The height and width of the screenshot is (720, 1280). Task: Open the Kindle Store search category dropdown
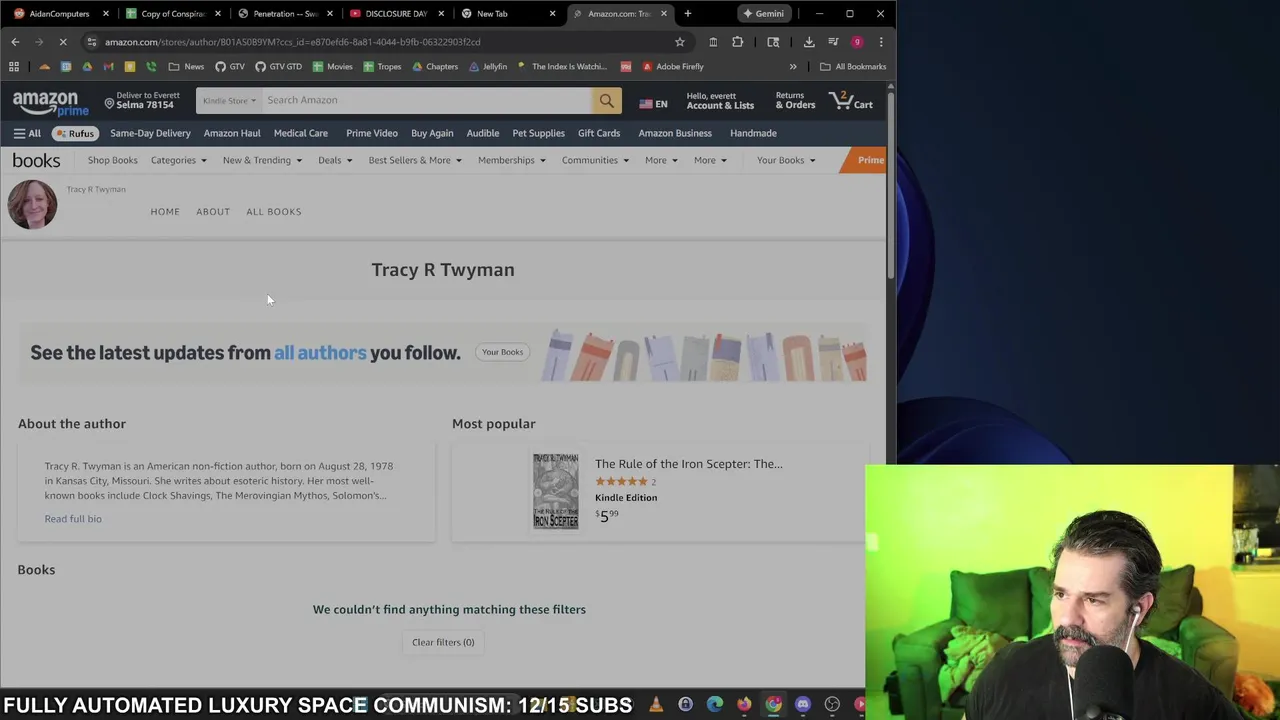point(230,100)
